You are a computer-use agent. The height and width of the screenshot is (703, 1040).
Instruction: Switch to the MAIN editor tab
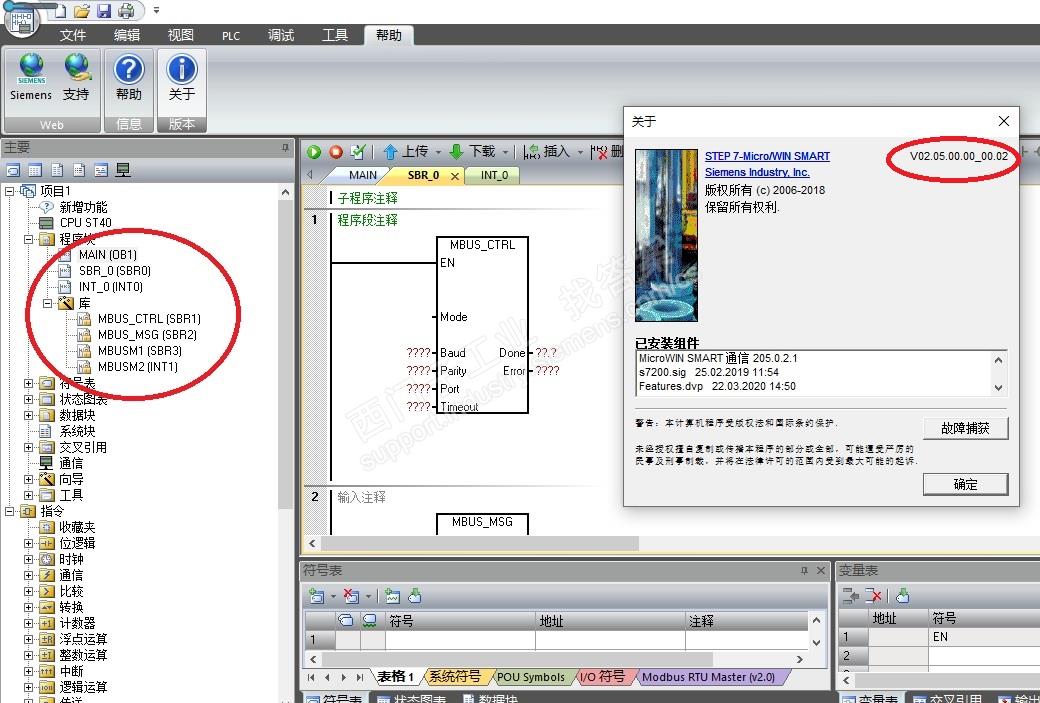pos(362,175)
